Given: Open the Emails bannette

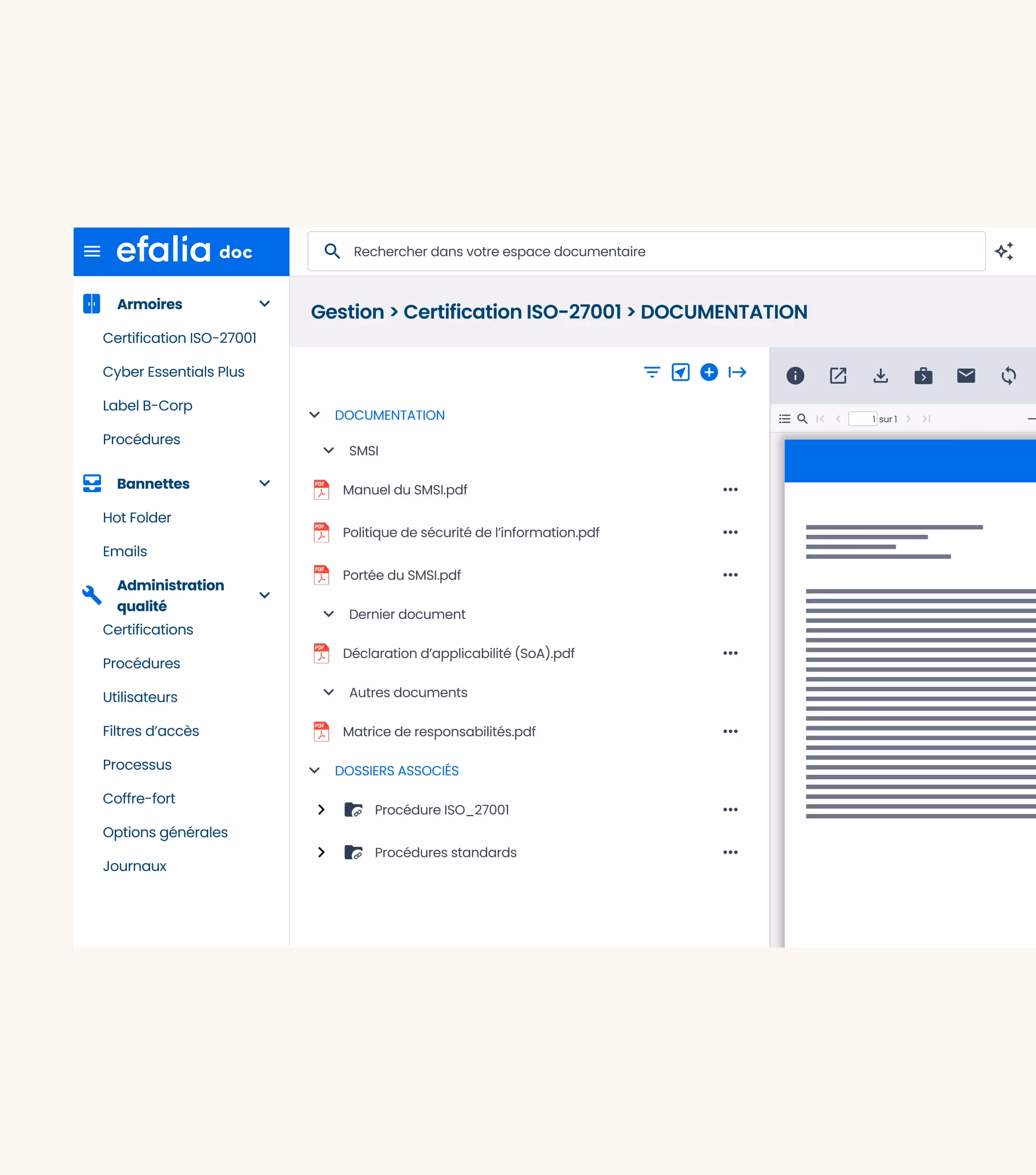Looking at the screenshot, I should tap(125, 551).
